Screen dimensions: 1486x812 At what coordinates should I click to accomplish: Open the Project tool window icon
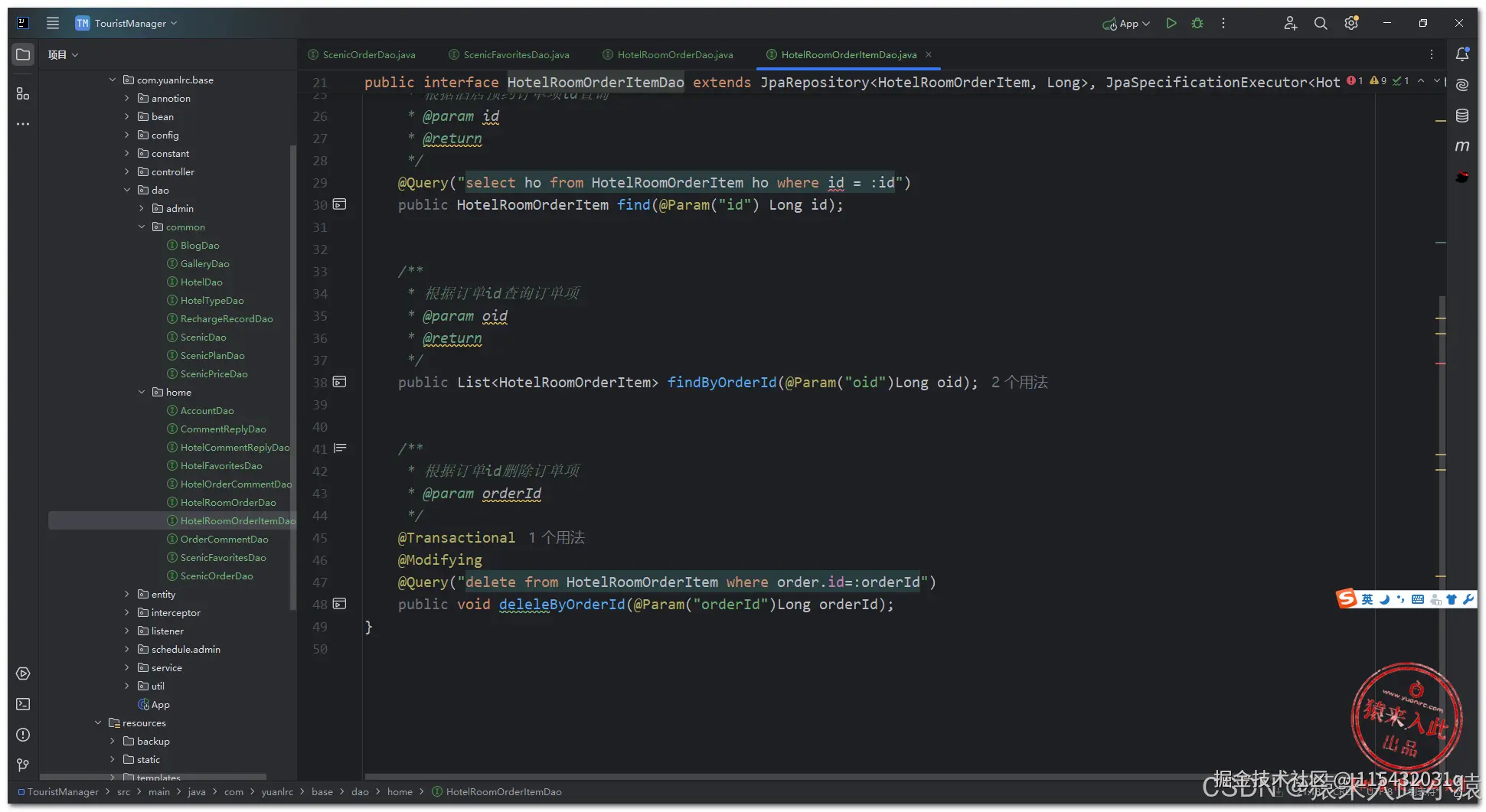tap(23, 54)
